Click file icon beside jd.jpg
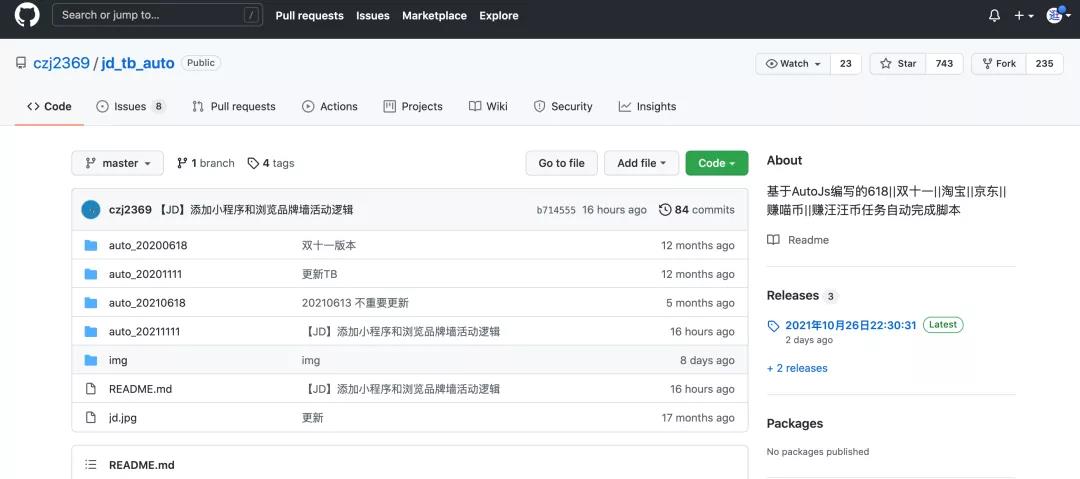The height and width of the screenshot is (479, 1080). (x=90, y=418)
